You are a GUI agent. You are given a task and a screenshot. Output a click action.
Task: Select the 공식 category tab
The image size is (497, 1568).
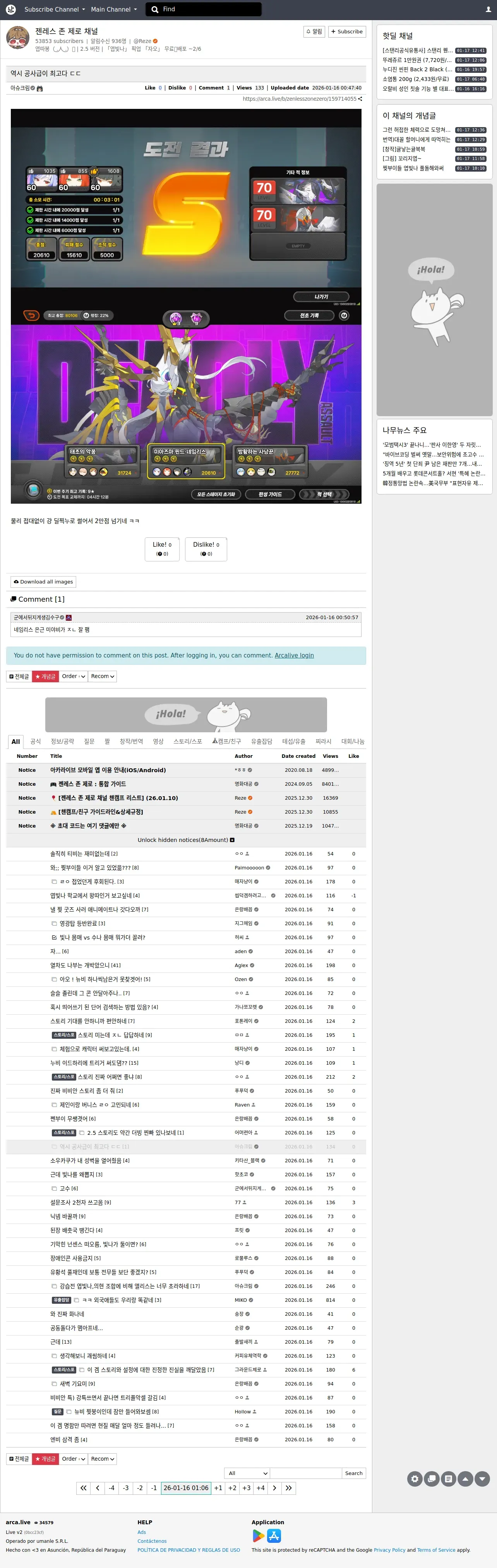coord(35,742)
